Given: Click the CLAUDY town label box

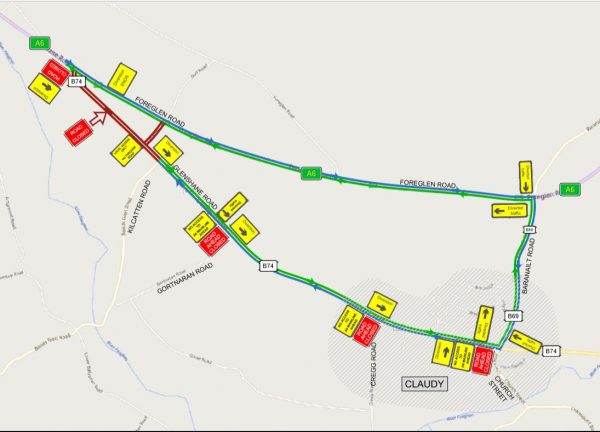Looking at the screenshot, I should [424, 384].
